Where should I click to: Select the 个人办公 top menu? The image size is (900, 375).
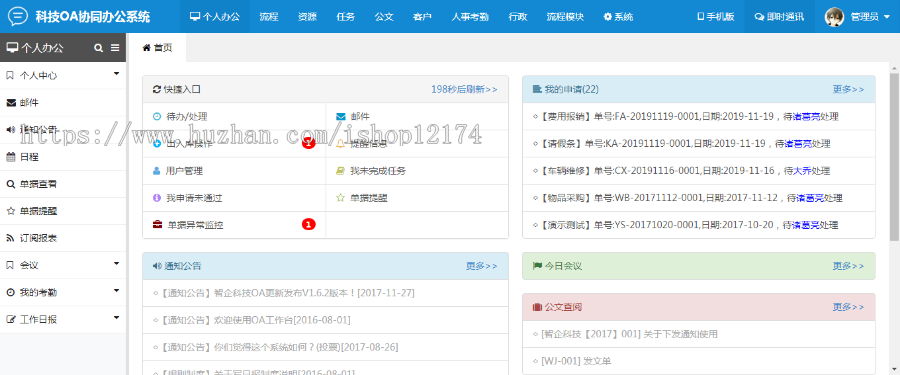(215, 17)
